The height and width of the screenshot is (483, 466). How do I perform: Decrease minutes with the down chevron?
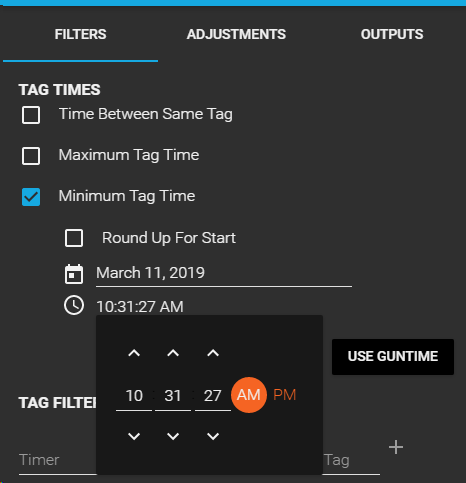(x=173, y=436)
